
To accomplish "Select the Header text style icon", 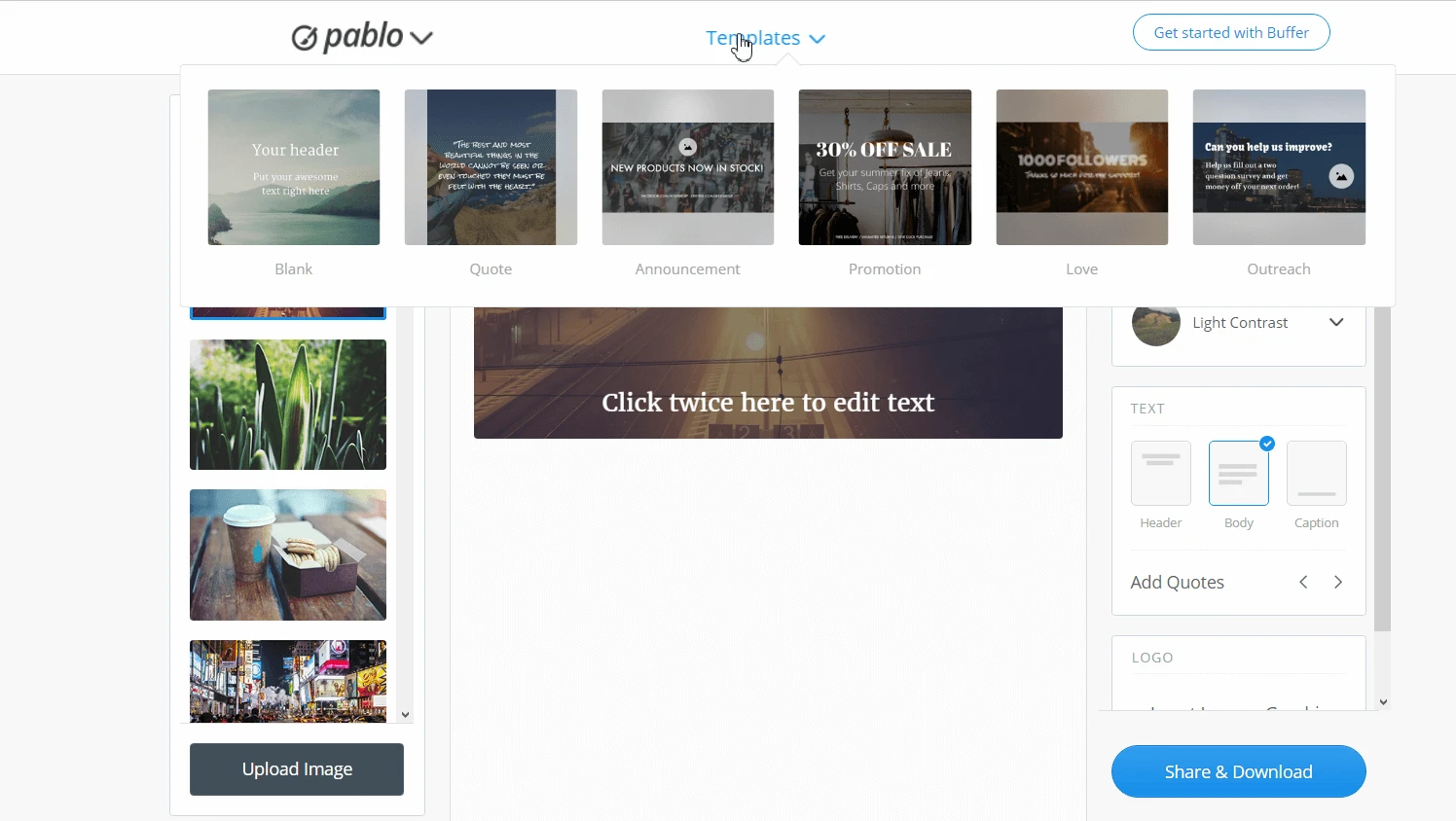I will tap(1160, 473).
